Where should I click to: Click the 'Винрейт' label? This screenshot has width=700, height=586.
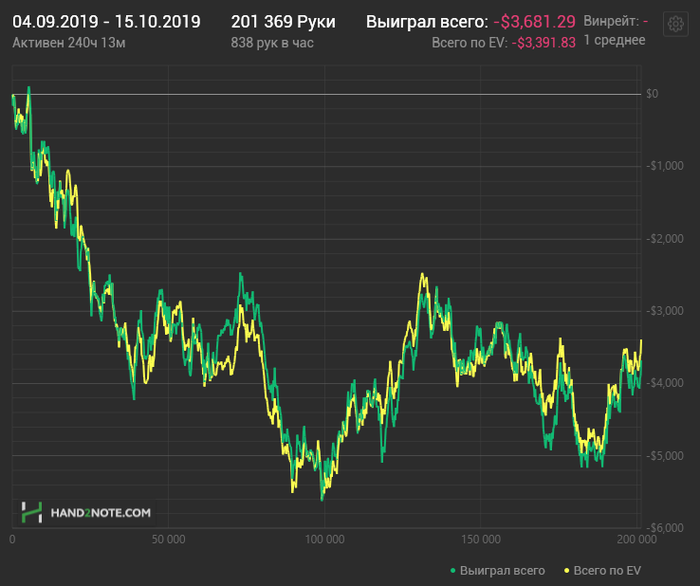tap(610, 21)
